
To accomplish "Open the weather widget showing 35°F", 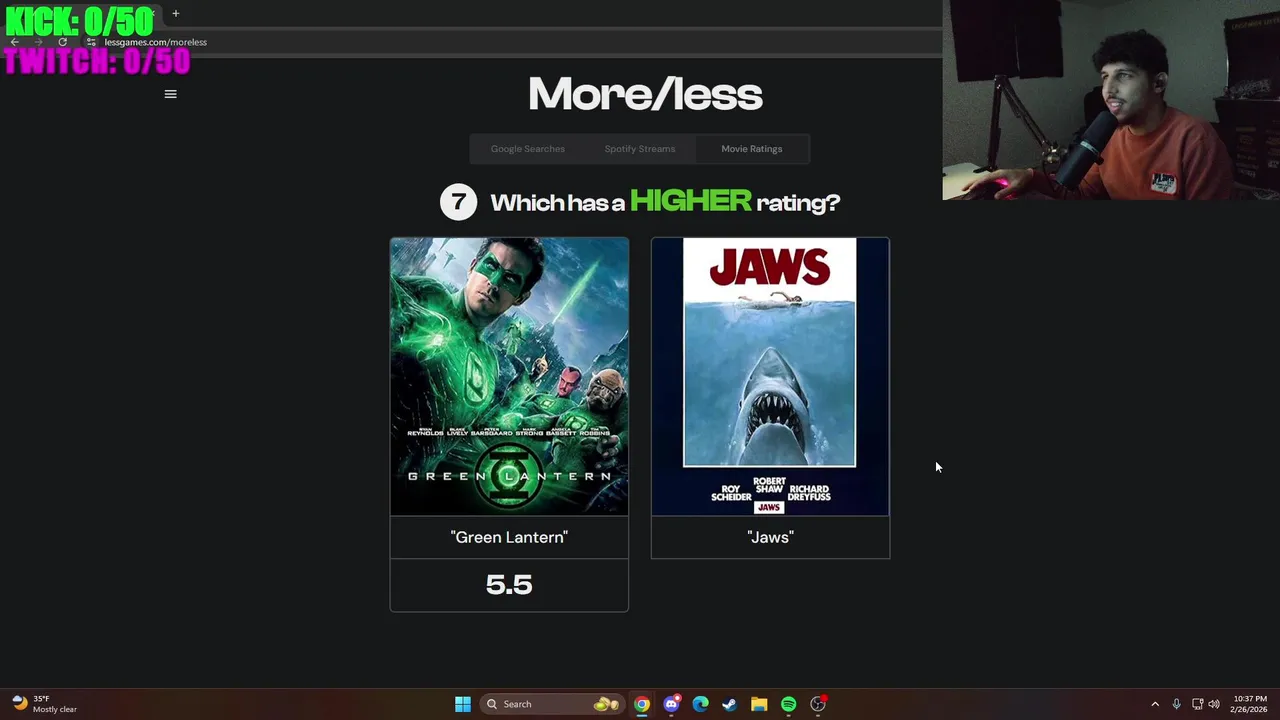I will [45, 704].
